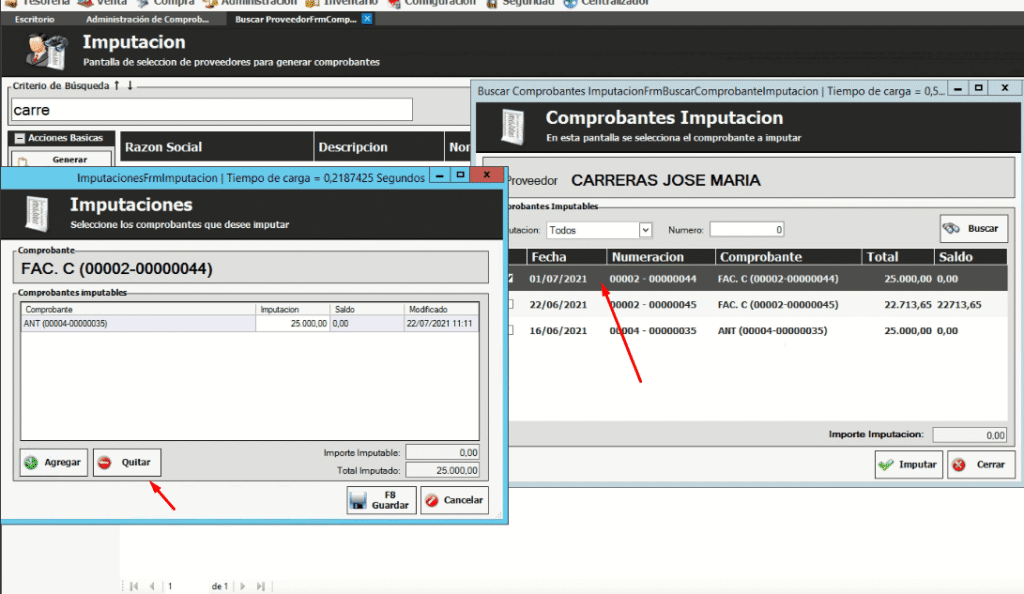The height and width of the screenshot is (594, 1024).
Task: Sort by the Fecha column header
Action: pyautogui.click(x=550, y=257)
